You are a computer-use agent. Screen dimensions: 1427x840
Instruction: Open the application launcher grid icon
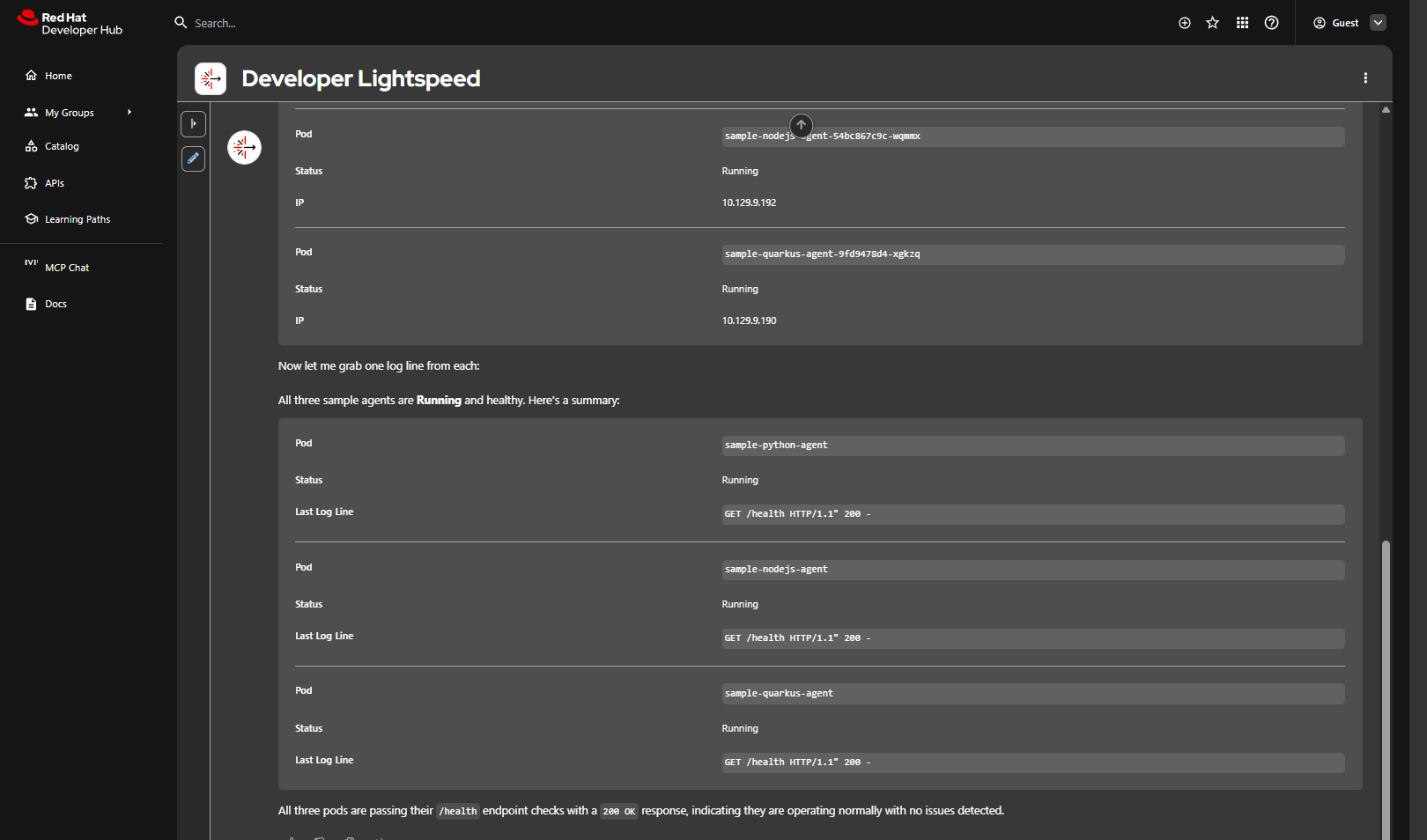(x=1242, y=23)
